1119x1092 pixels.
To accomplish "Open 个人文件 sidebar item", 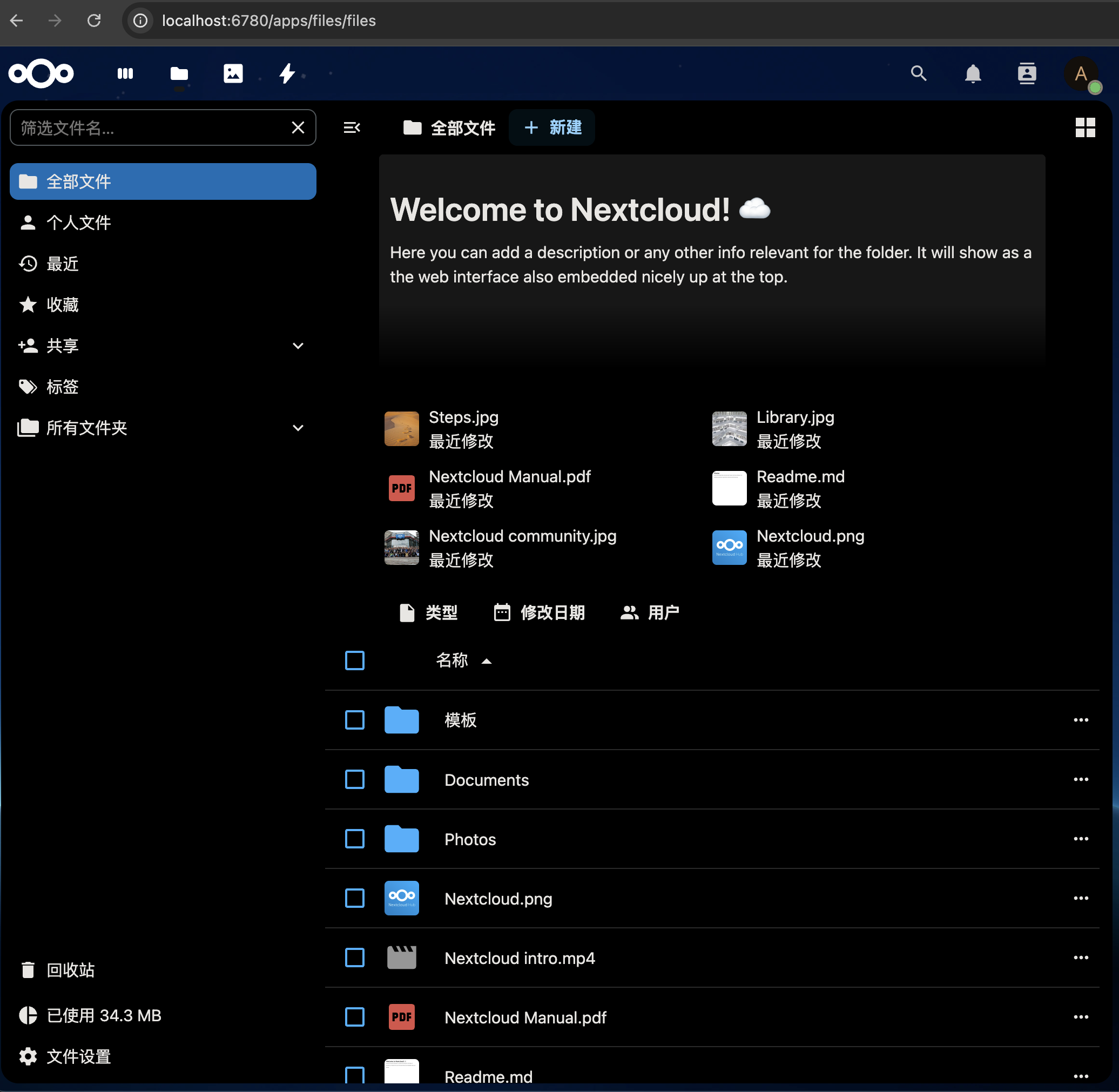I will [x=163, y=223].
